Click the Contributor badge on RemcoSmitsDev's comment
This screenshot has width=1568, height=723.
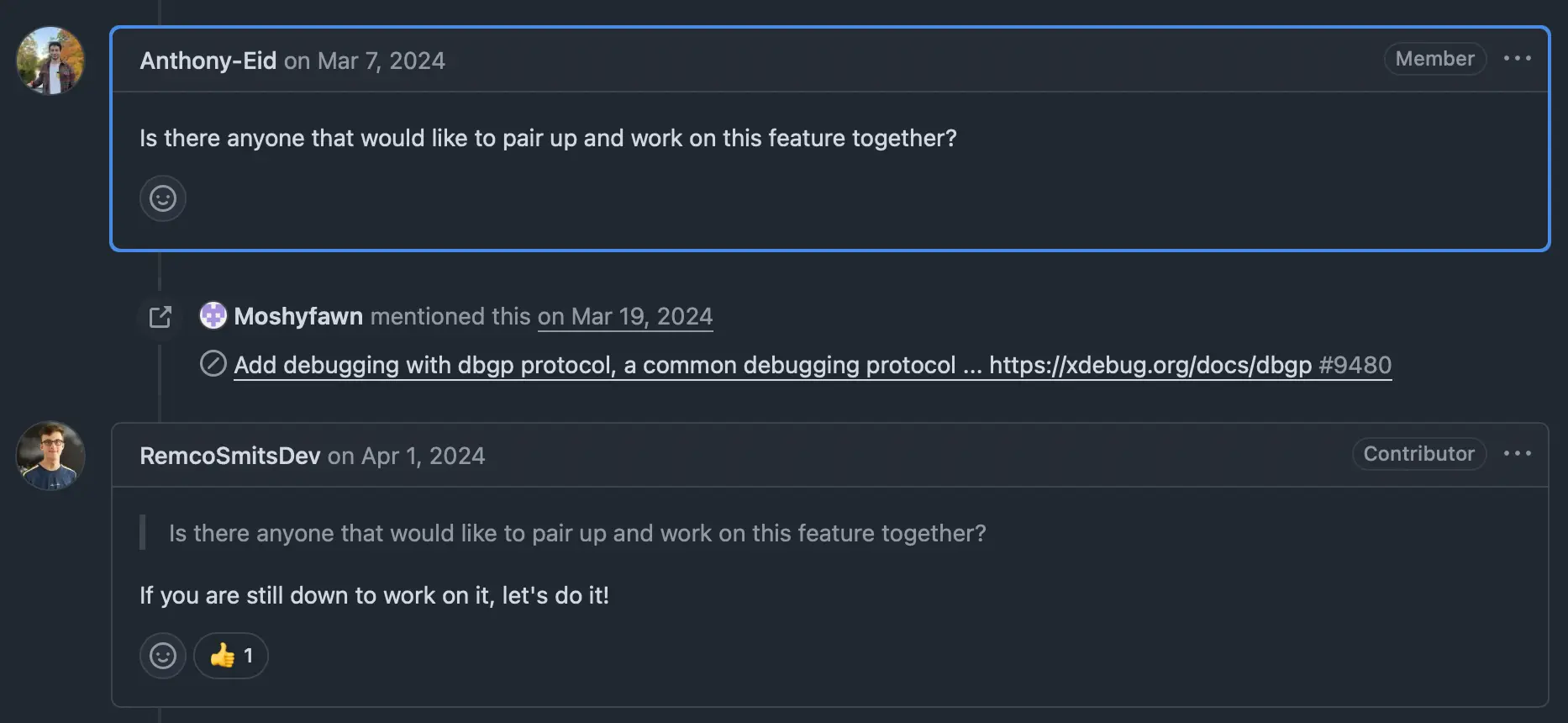point(1418,454)
